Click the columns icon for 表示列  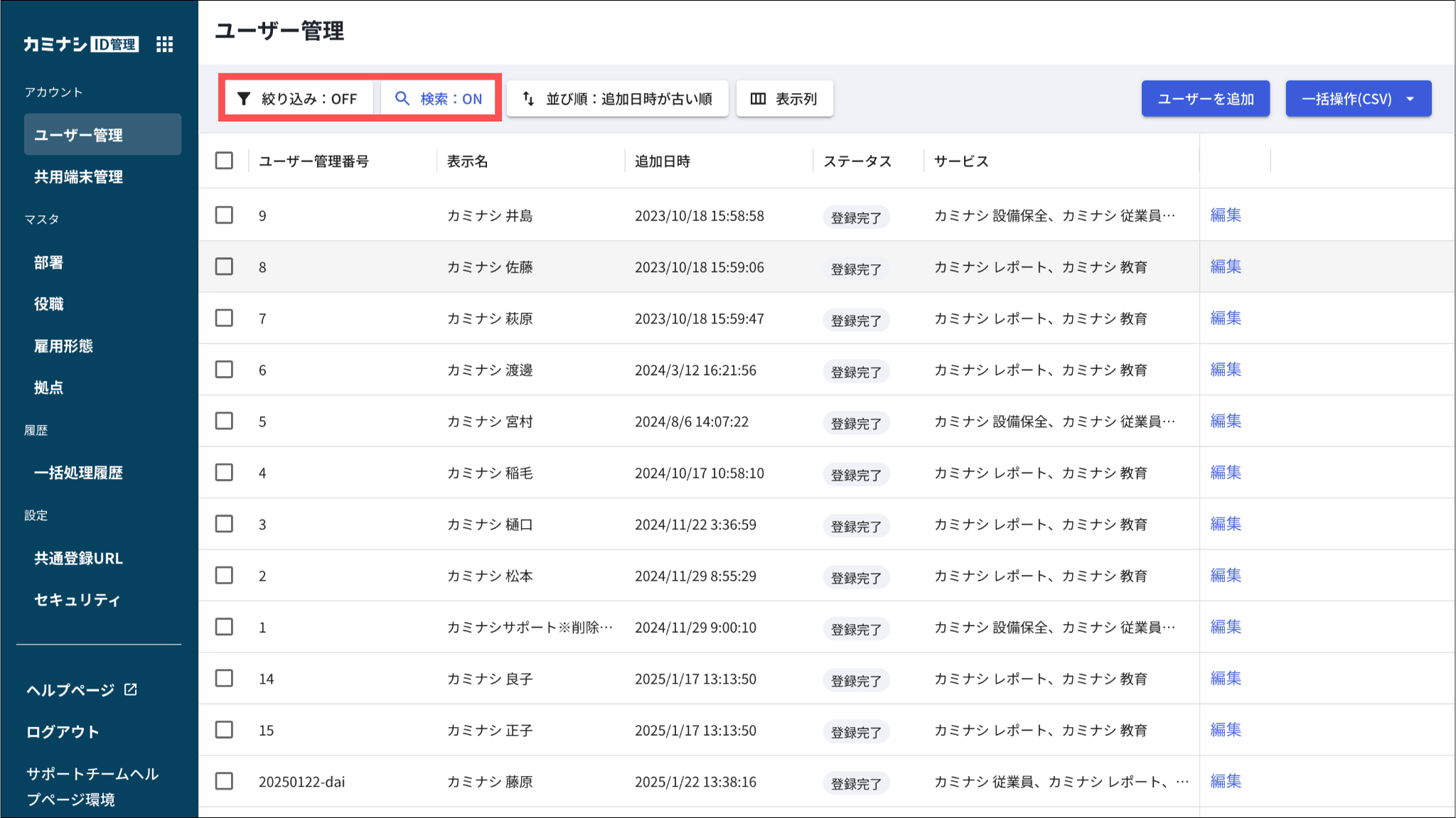(x=758, y=99)
